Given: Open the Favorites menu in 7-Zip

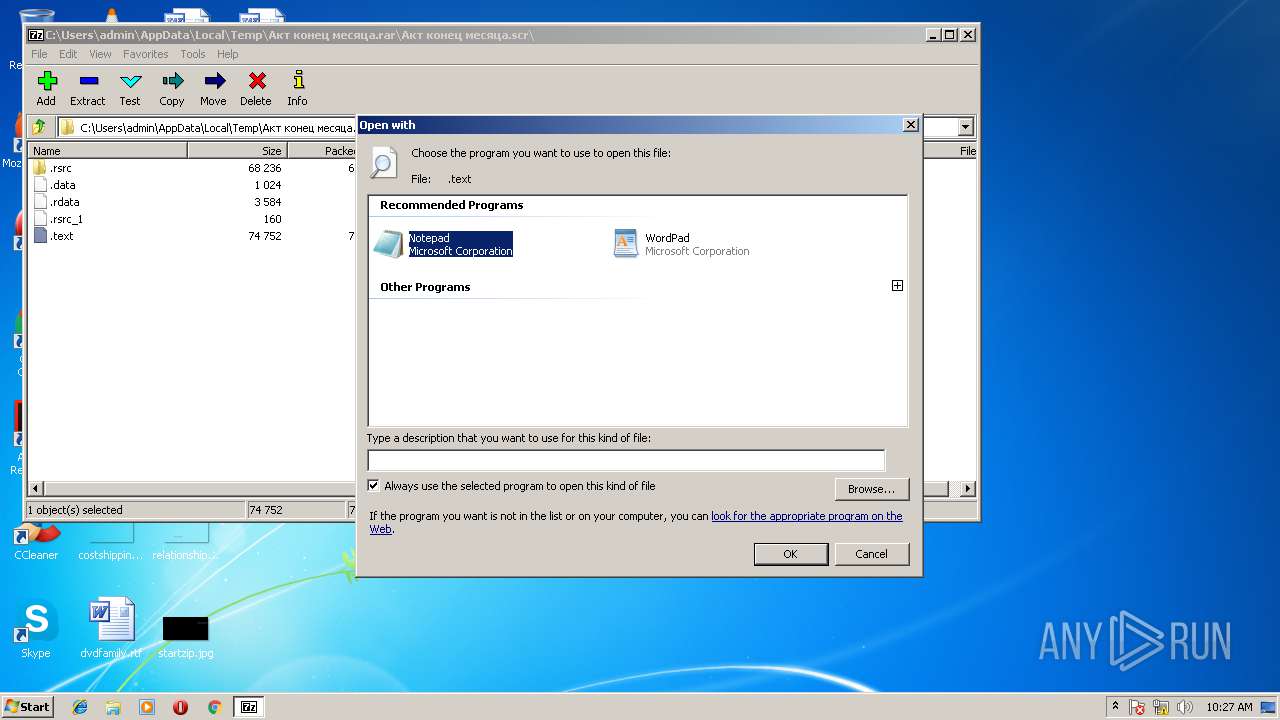Looking at the screenshot, I should coord(146,54).
